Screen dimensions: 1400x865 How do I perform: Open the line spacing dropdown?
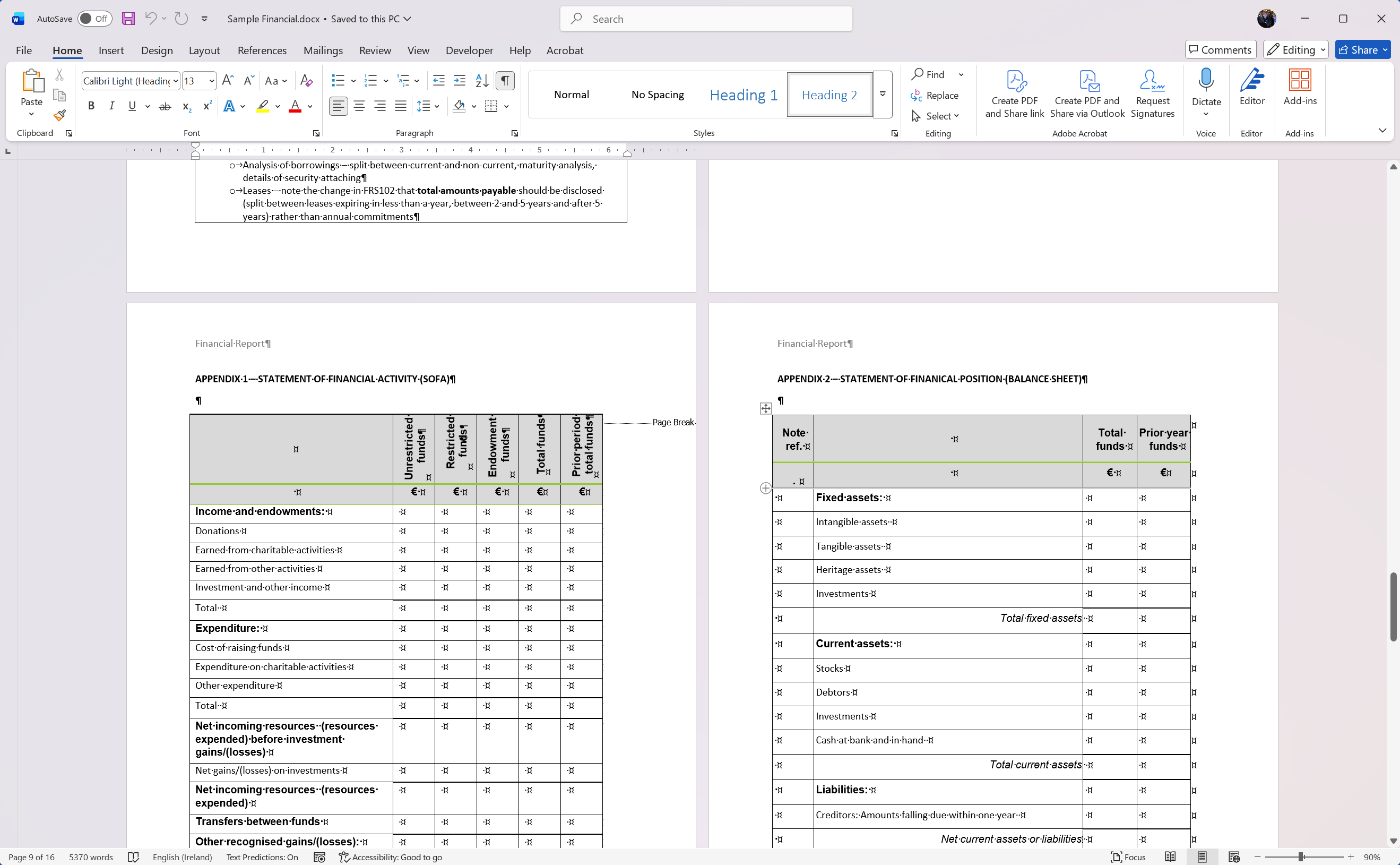(428, 106)
